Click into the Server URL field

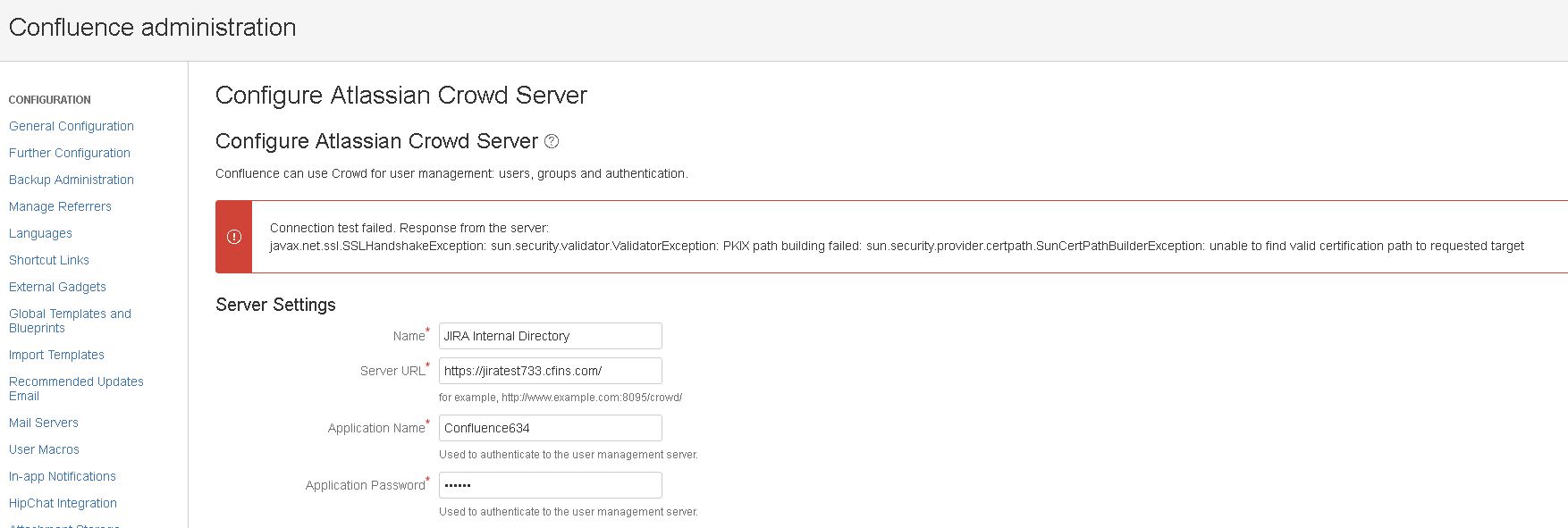click(551, 371)
